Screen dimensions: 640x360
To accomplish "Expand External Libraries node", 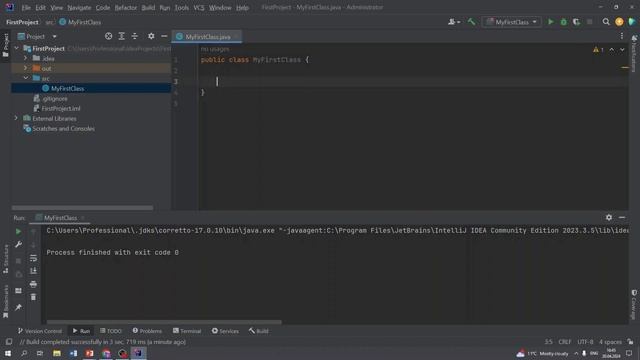I will coord(16,118).
